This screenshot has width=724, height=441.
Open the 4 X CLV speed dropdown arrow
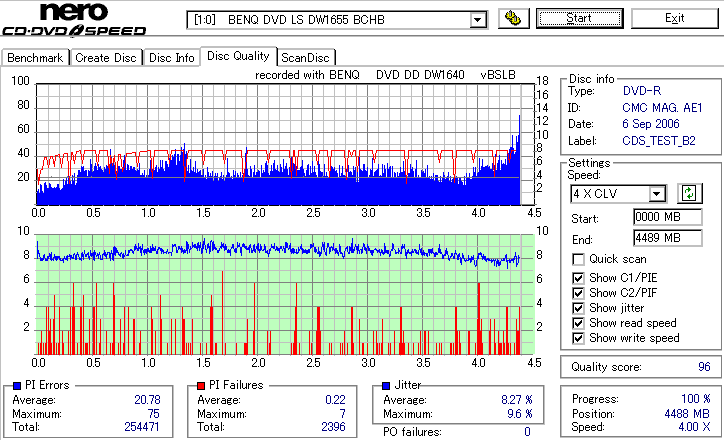656,194
